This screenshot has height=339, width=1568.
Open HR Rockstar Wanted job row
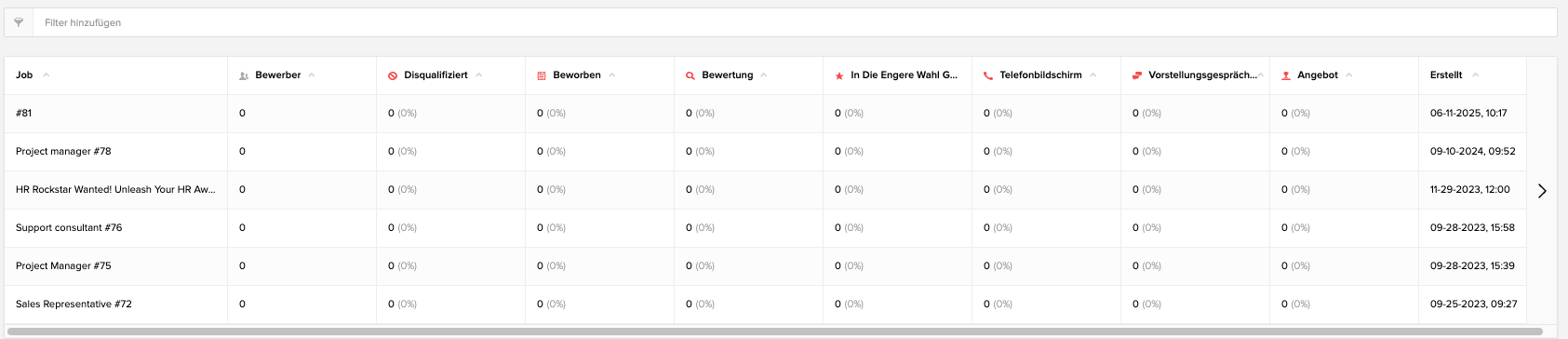(x=115, y=189)
